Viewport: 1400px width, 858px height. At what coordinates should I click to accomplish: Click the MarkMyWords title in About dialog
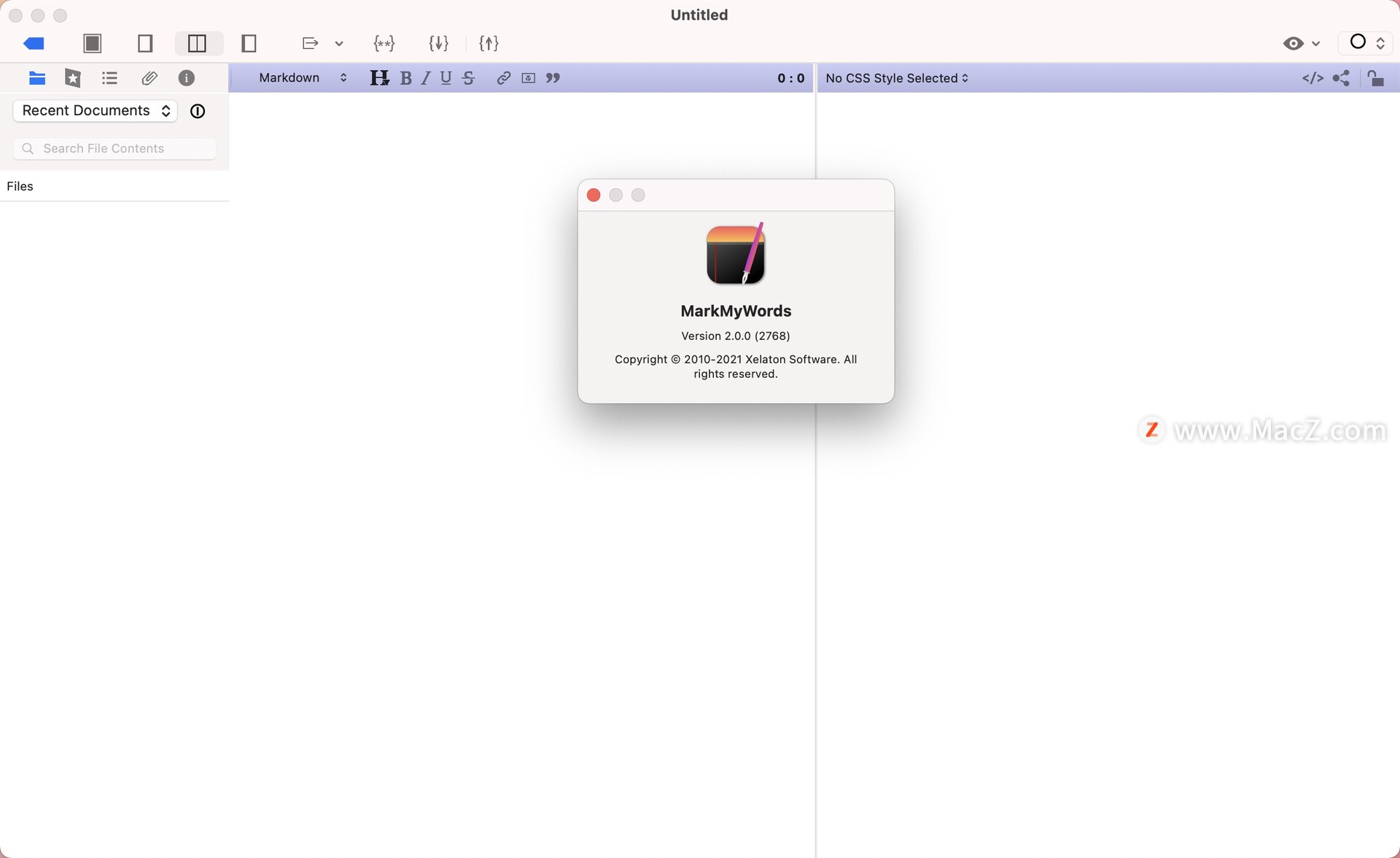[x=736, y=311]
